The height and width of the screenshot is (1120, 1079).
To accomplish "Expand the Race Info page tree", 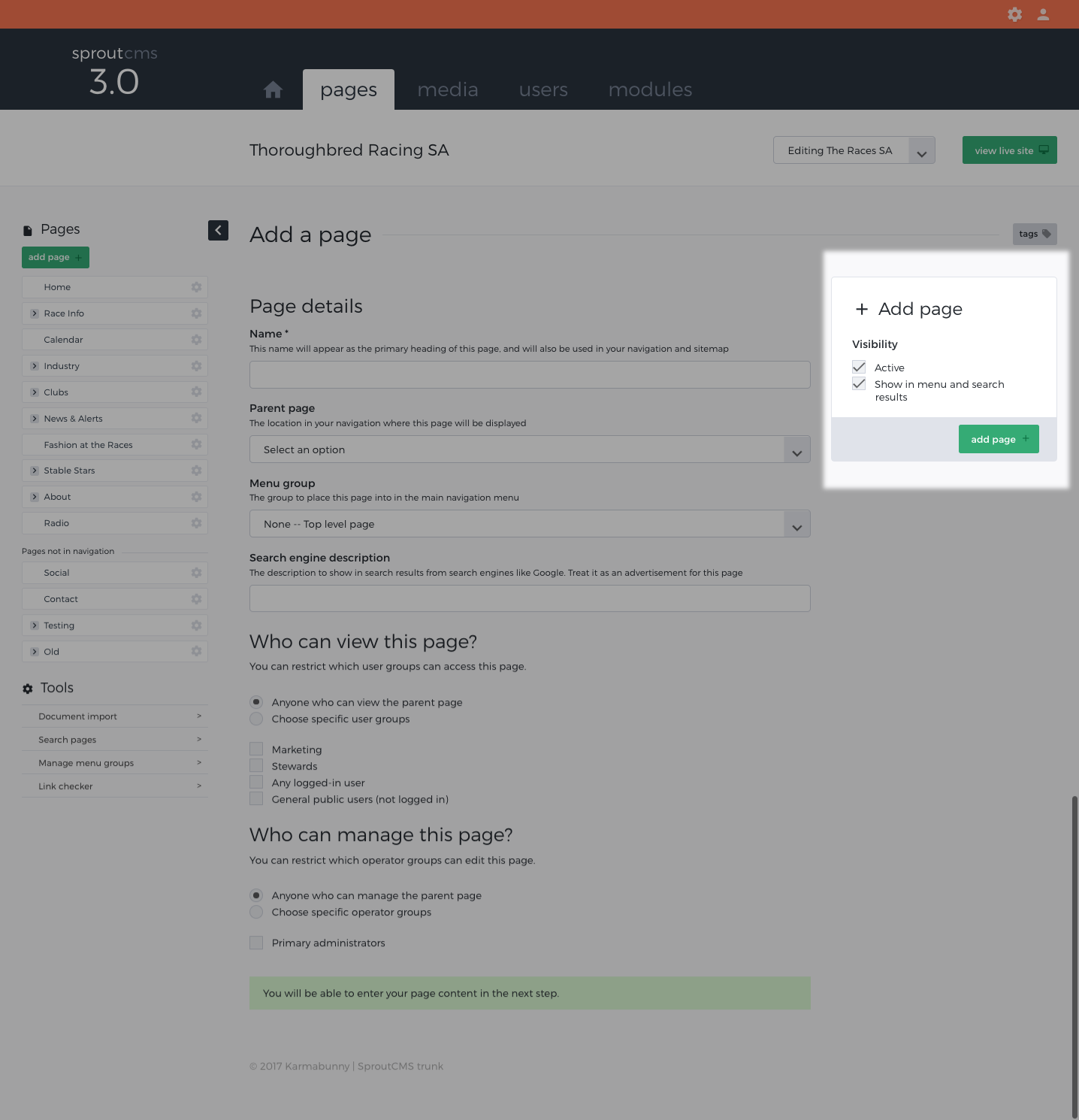I will pyautogui.click(x=35, y=313).
